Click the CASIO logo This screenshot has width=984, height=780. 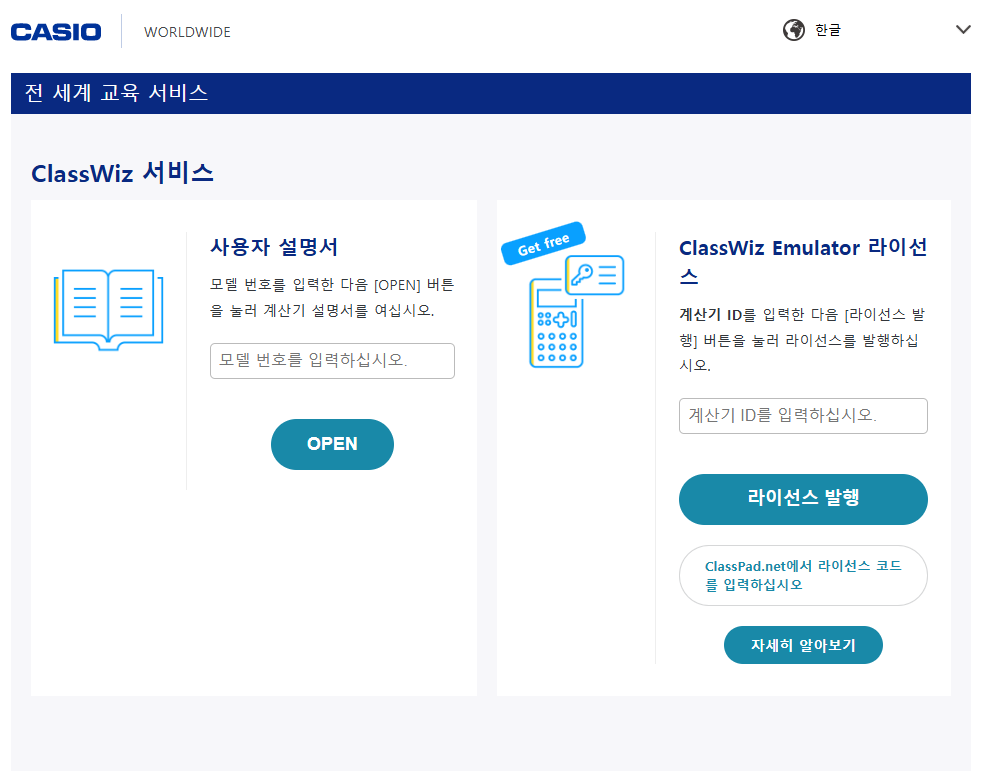pyautogui.click(x=56, y=32)
